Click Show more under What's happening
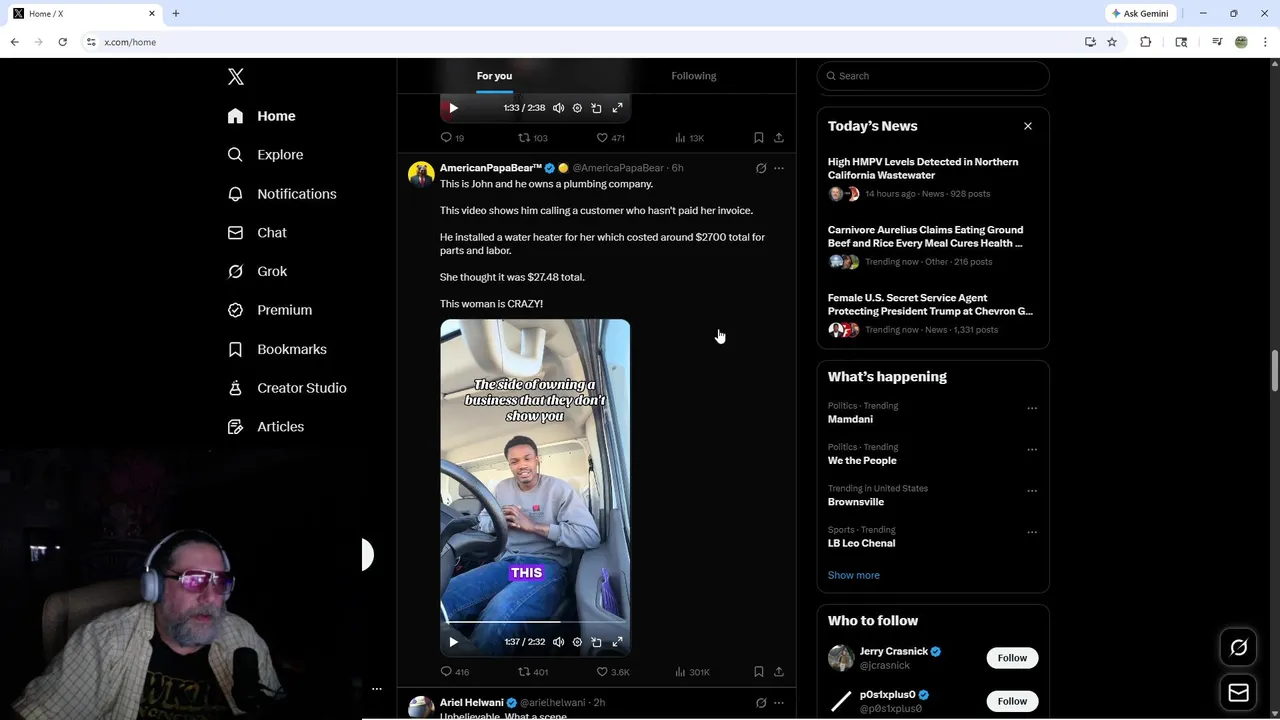This screenshot has width=1280, height=720. 854,575
